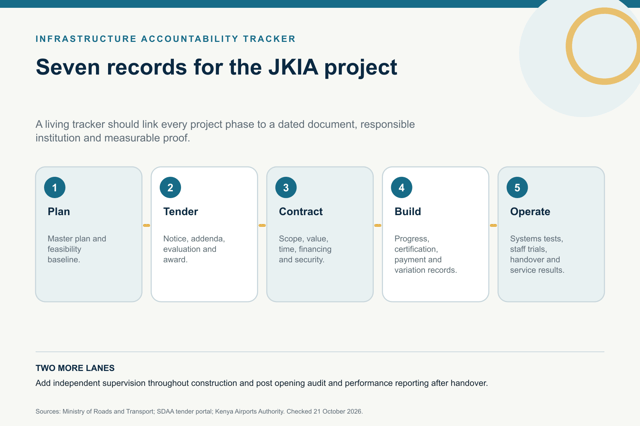The width and height of the screenshot is (640, 426).
Task: Click 'Notice, addenda, evaluation and award' text
Action: [194, 249]
